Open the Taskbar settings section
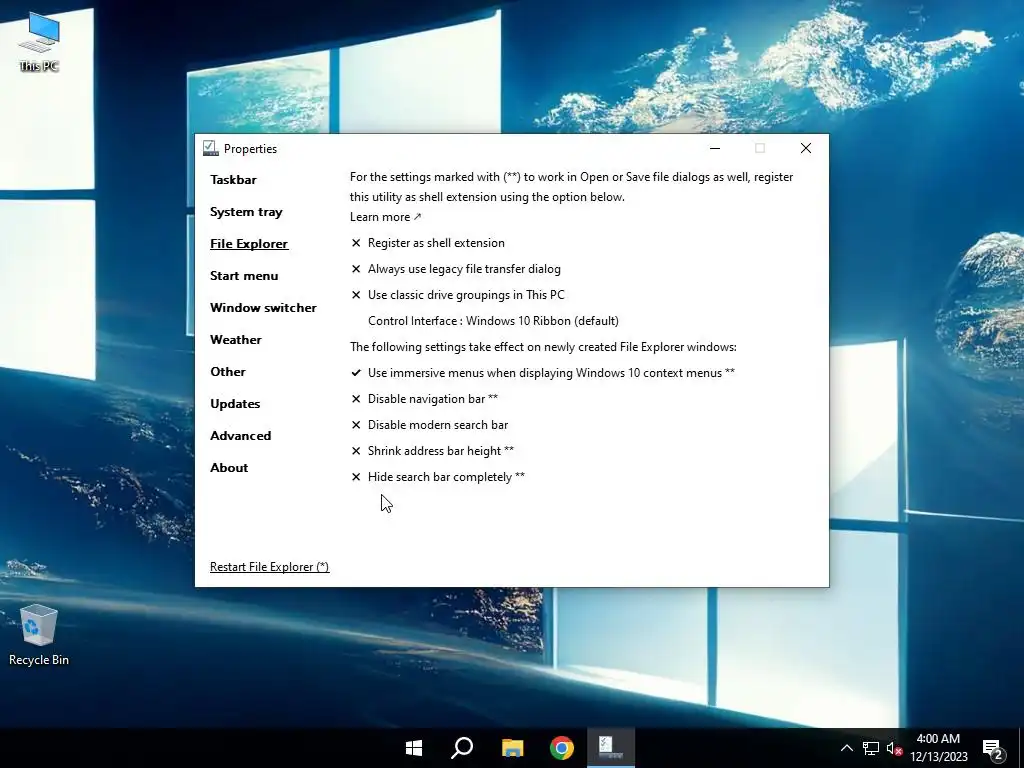 (233, 180)
